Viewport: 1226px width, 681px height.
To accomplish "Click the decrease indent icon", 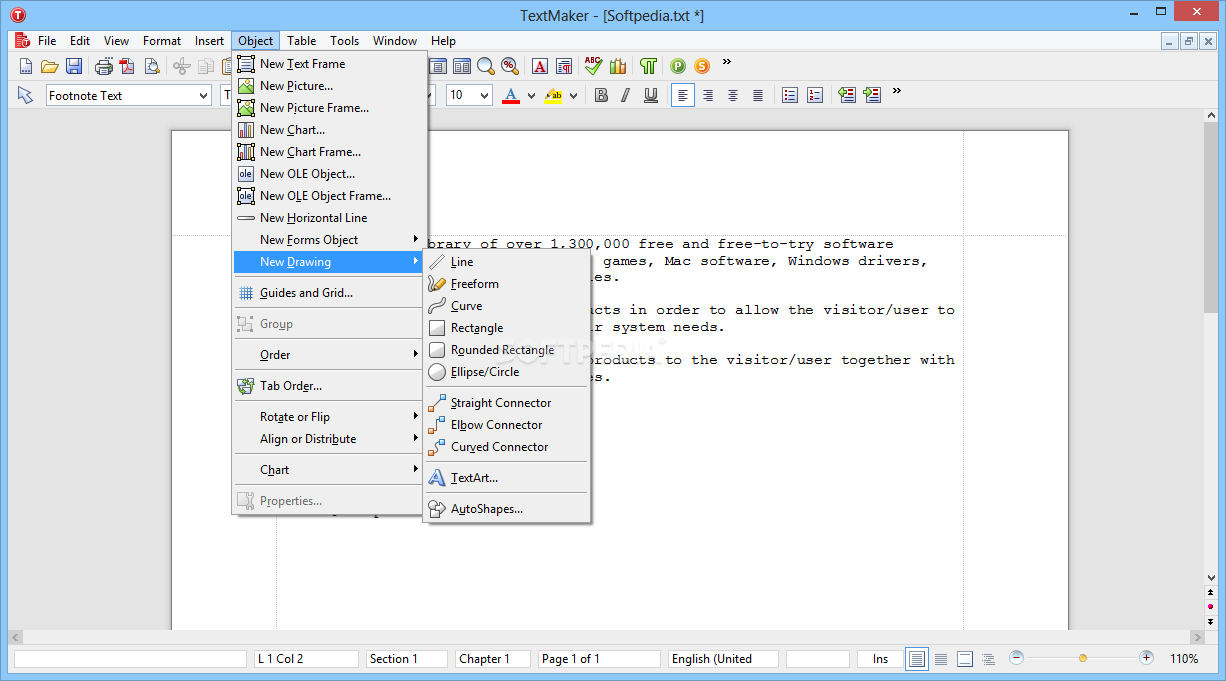I will click(x=847, y=95).
